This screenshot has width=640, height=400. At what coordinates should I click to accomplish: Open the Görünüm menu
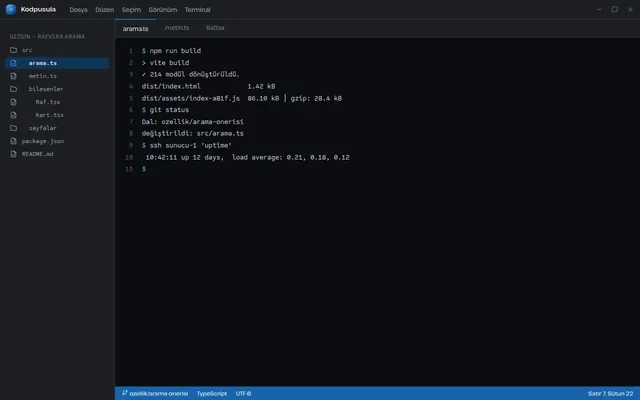[x=162, y=9]
